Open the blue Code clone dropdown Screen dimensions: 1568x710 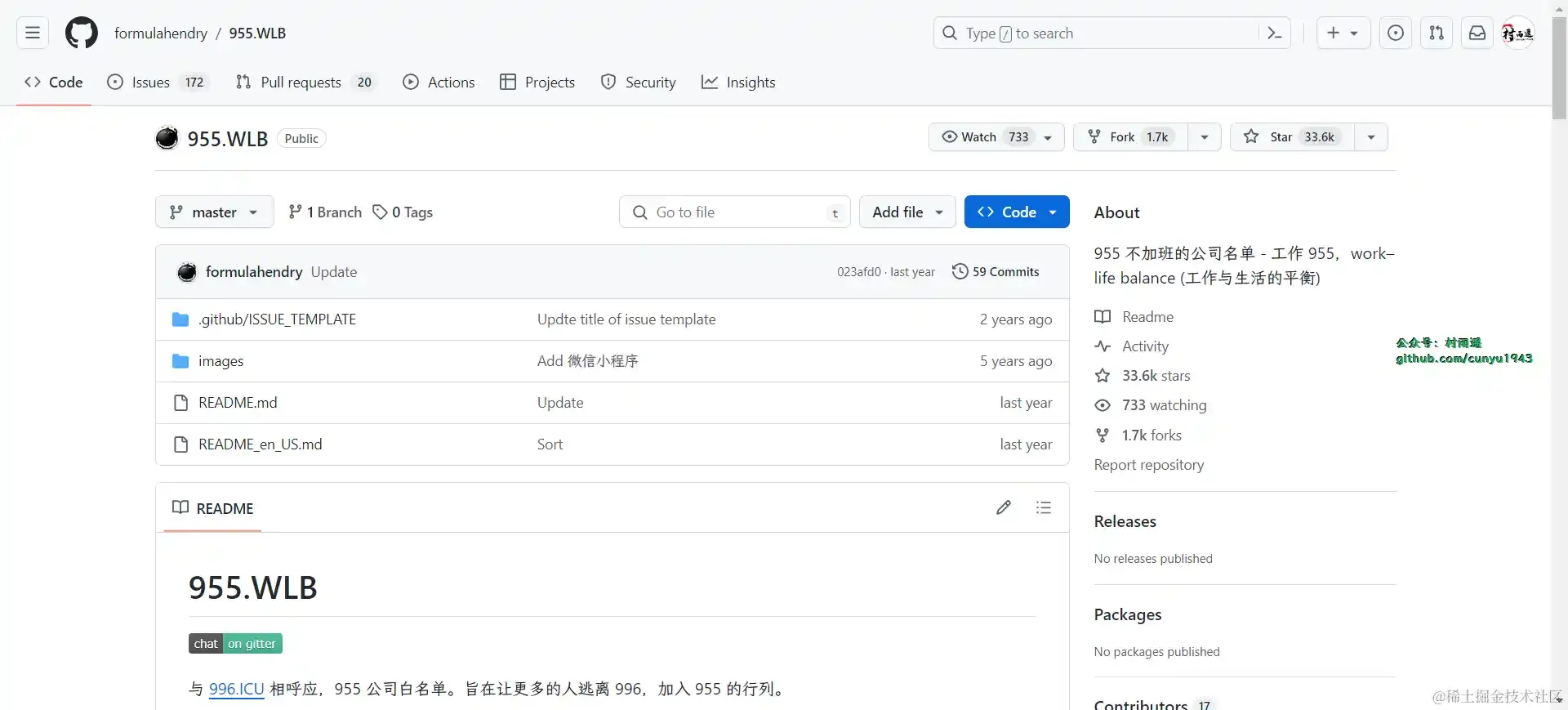pyautogui.click(x=1017, y=212)
